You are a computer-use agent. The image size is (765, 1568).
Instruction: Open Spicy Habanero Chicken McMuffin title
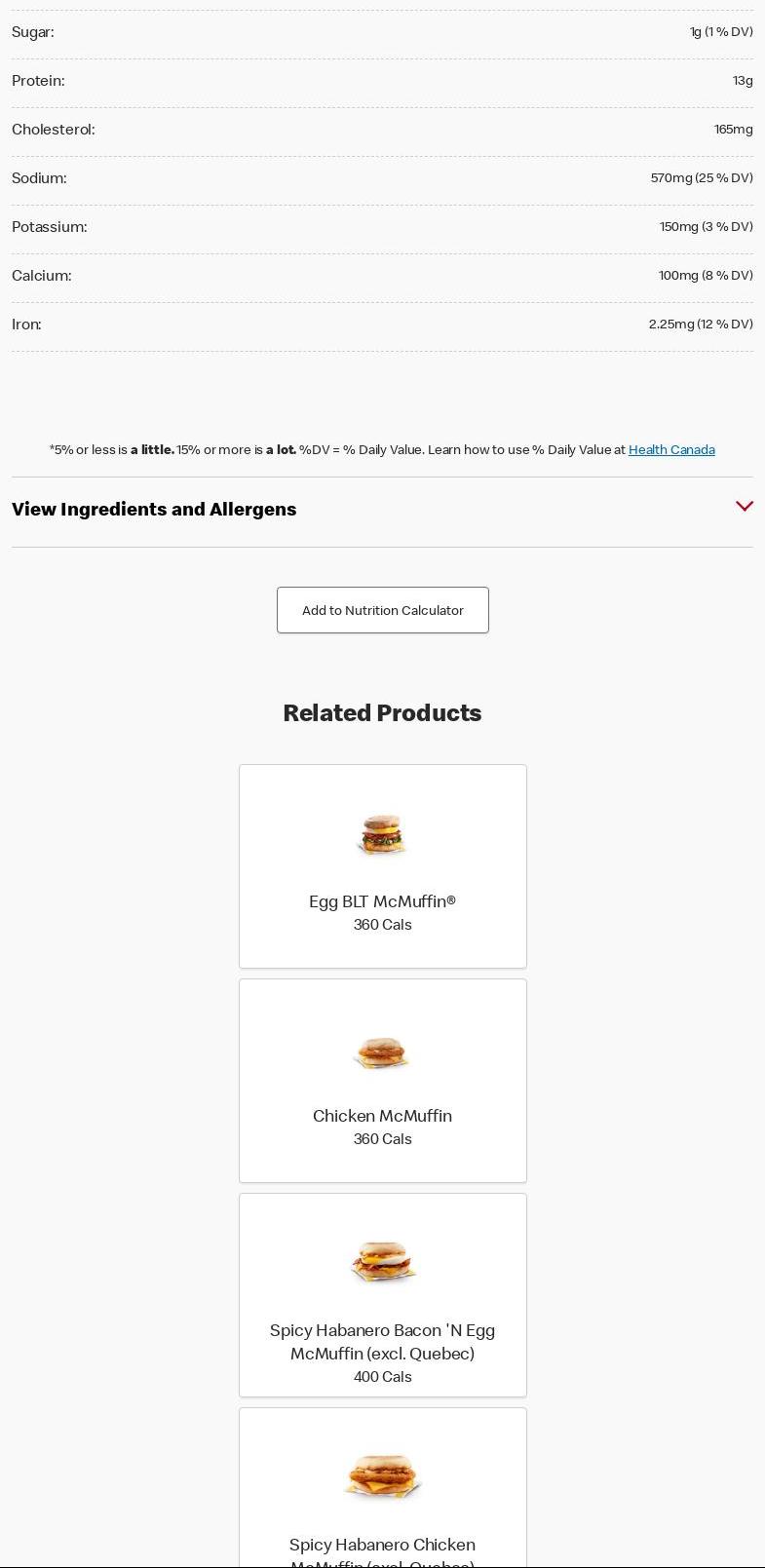click(382, 1546)
